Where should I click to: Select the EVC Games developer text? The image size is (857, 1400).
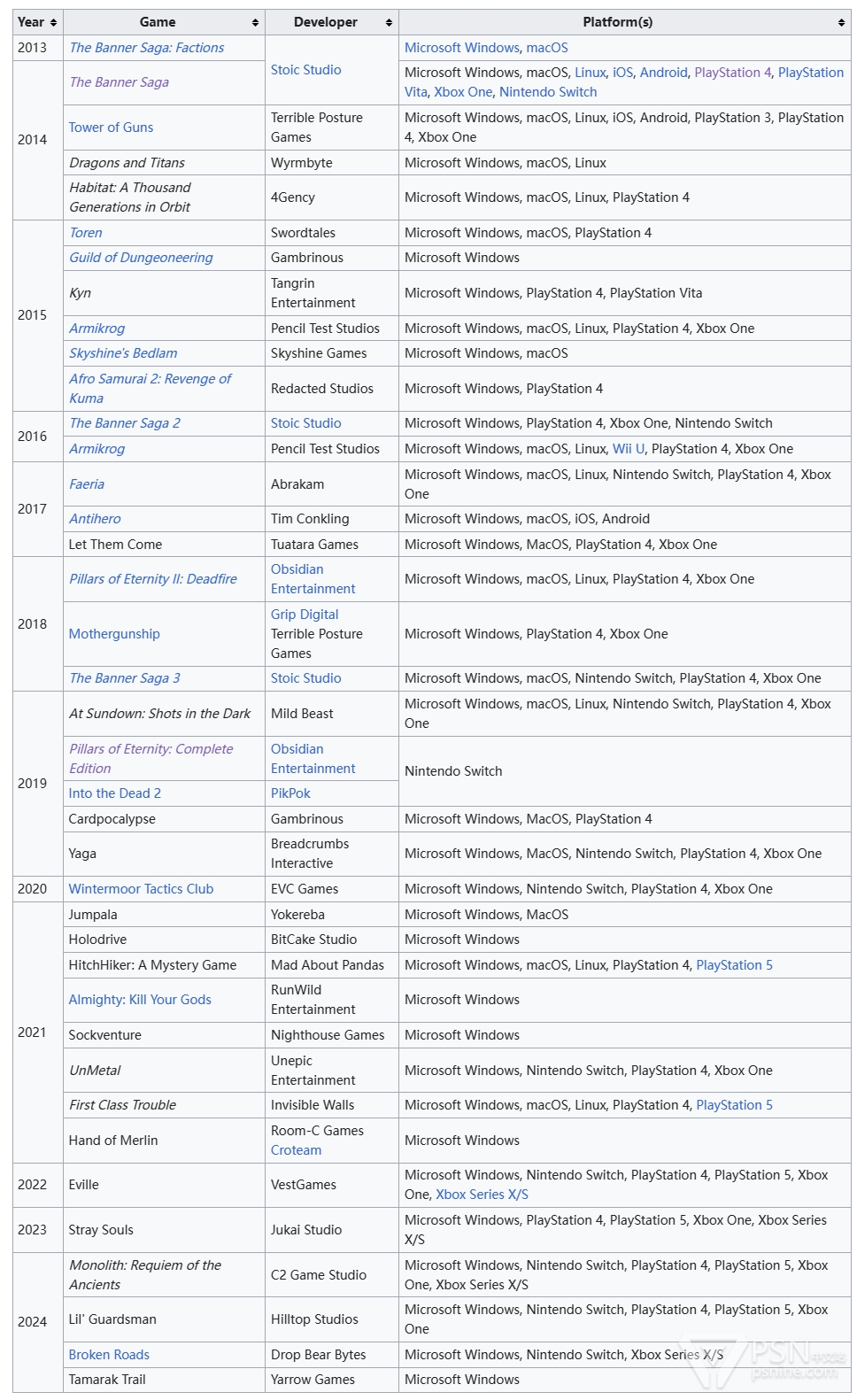click(305, 889)
